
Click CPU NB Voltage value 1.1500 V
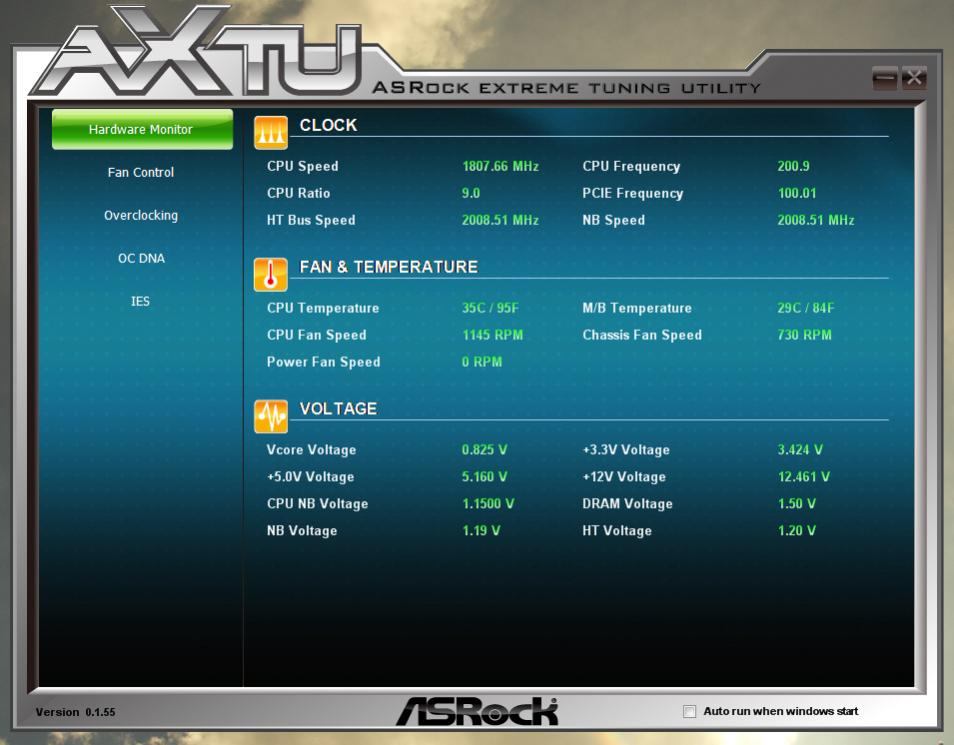(x=488, y=503)
